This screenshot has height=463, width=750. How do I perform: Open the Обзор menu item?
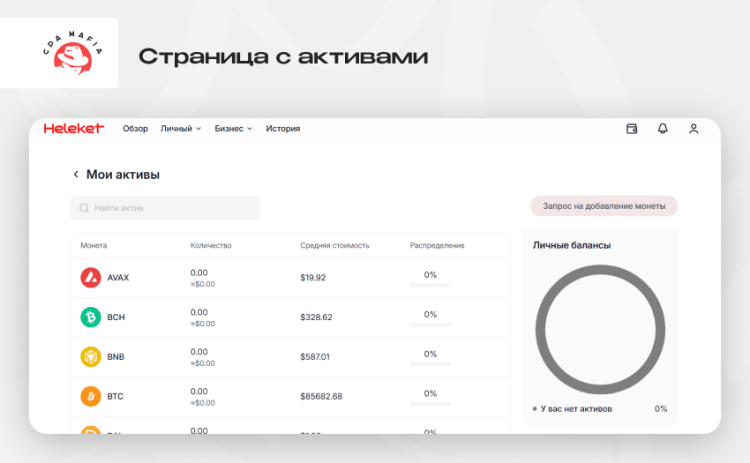tap(135, 129)
